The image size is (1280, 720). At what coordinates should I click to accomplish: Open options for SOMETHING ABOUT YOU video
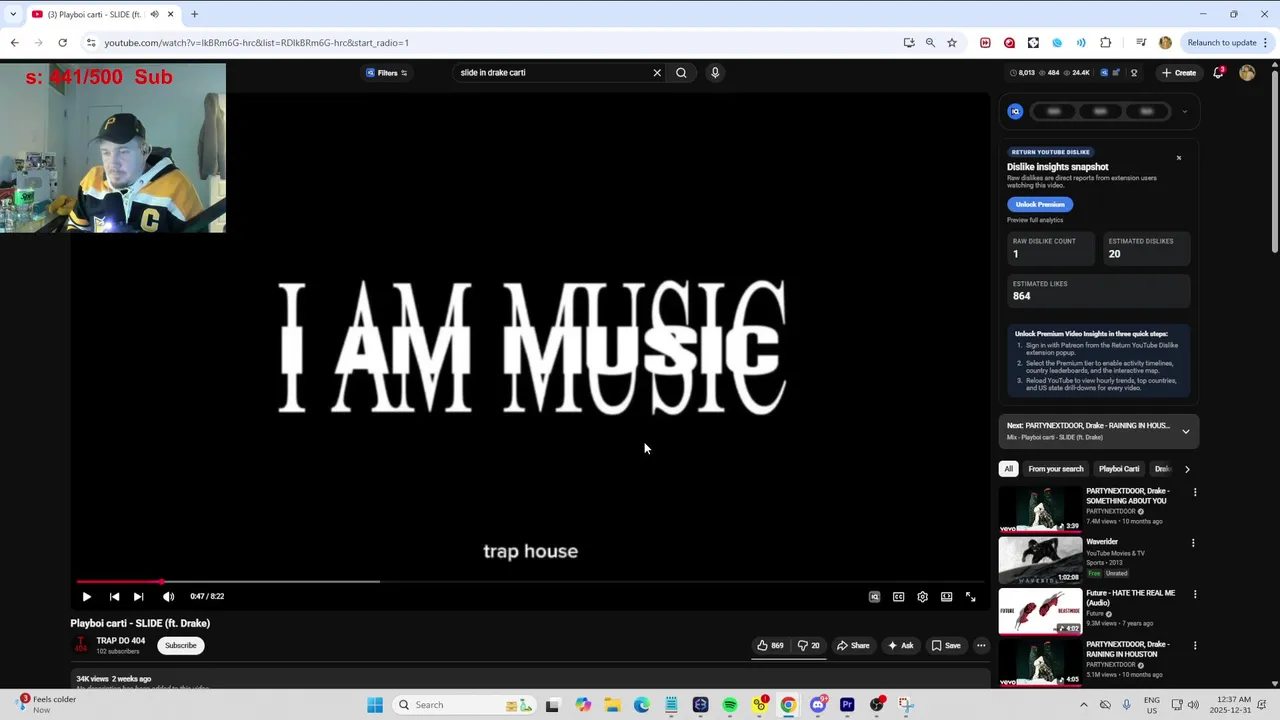point(1194,492)
